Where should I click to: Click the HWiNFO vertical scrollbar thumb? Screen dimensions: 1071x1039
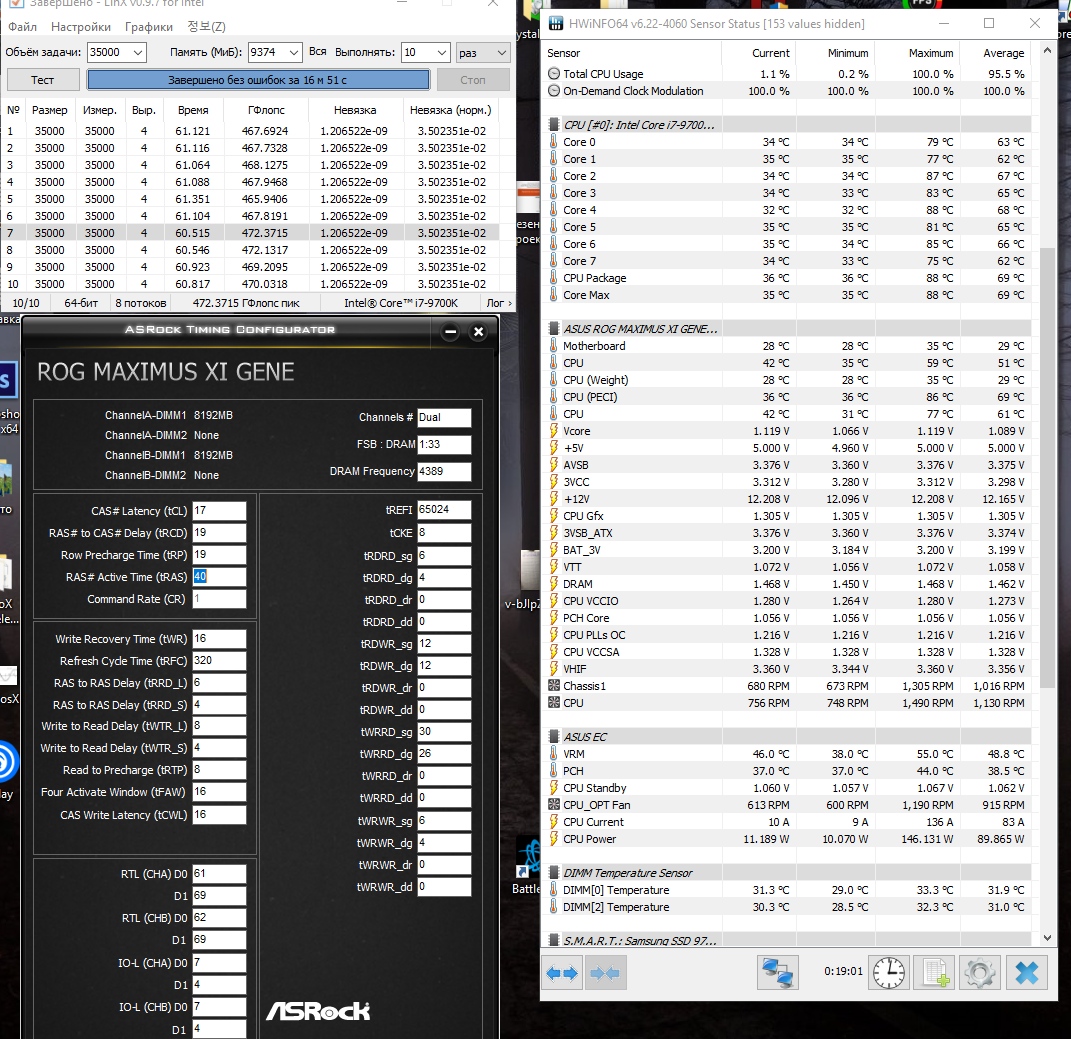pos(1048,468)
